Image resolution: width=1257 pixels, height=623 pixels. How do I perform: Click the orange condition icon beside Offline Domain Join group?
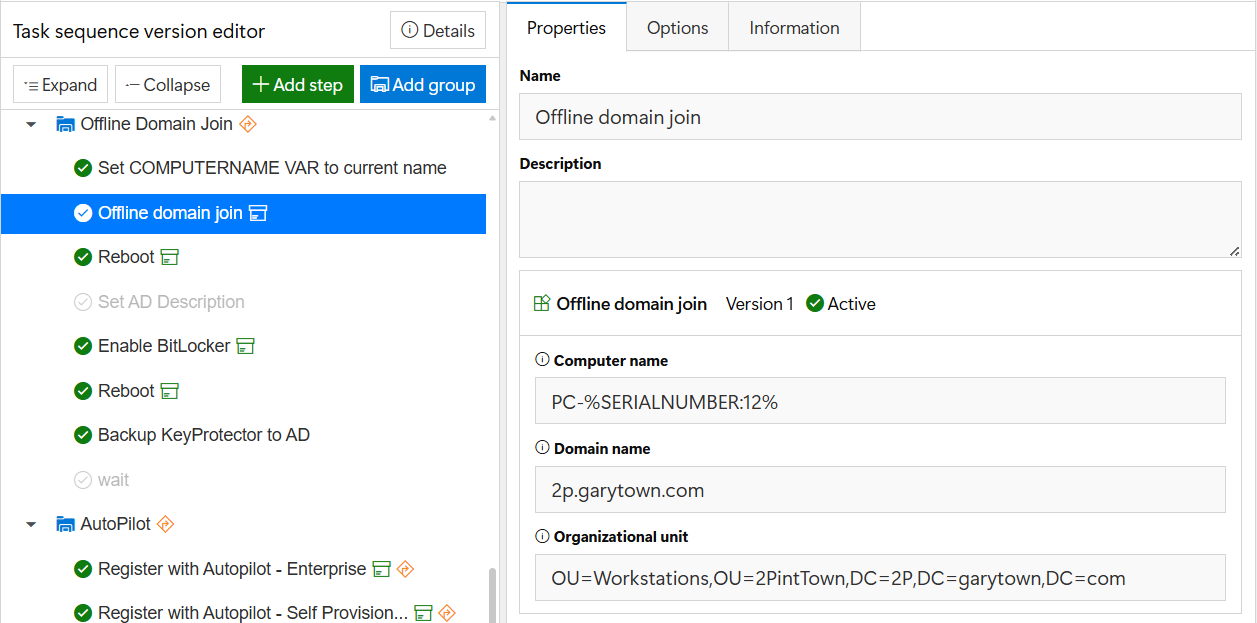(249, 124)
